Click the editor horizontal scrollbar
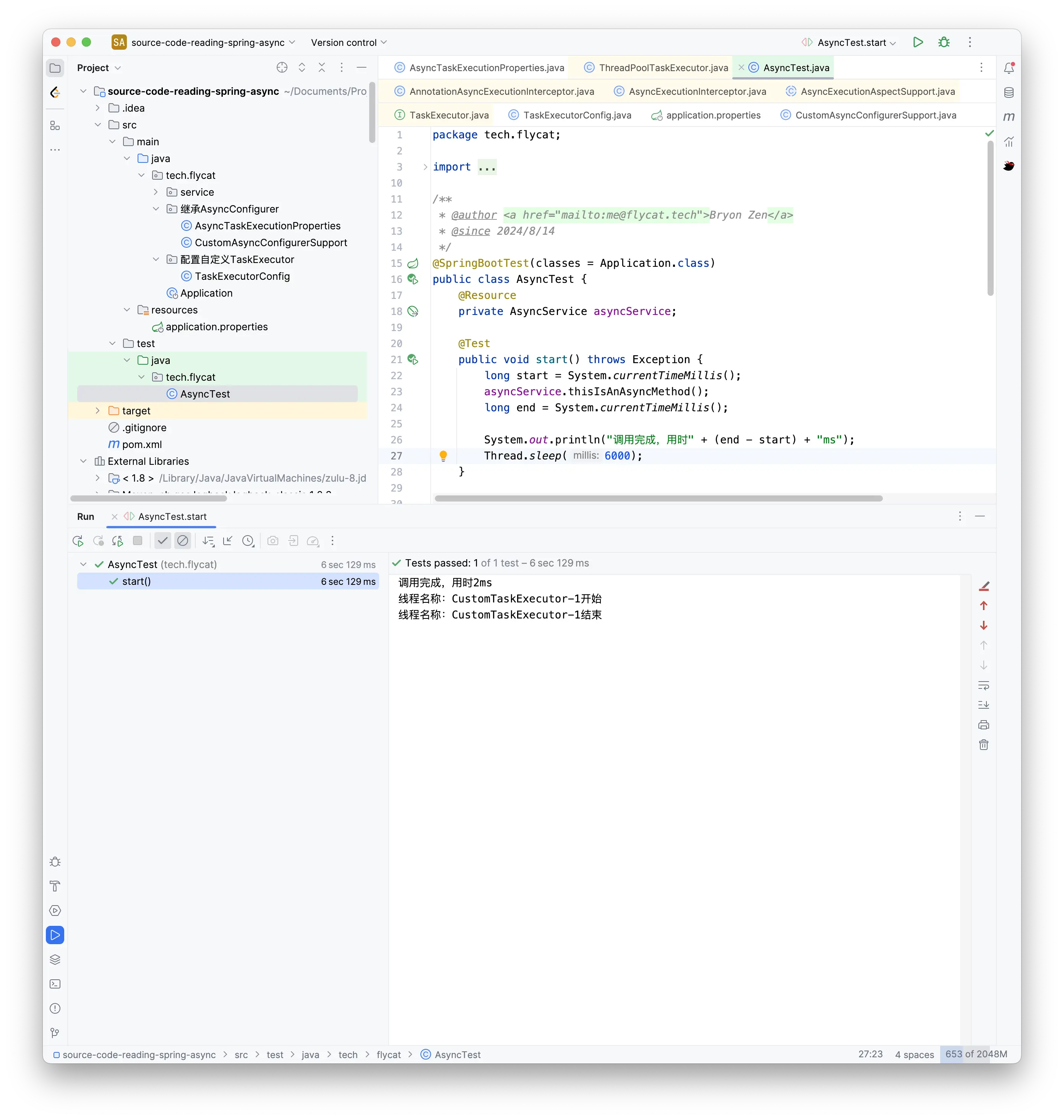Screen dimensions: 1064x1120 point(658,498)
